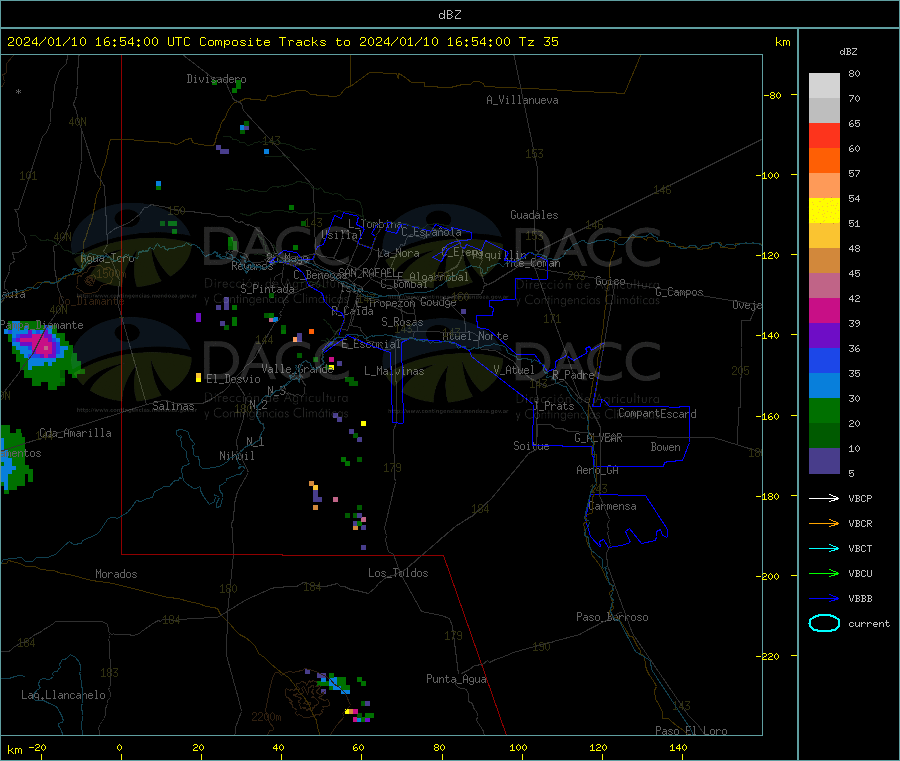Click the radar timestamp header text
900x761 pixels.
[283, 42]
